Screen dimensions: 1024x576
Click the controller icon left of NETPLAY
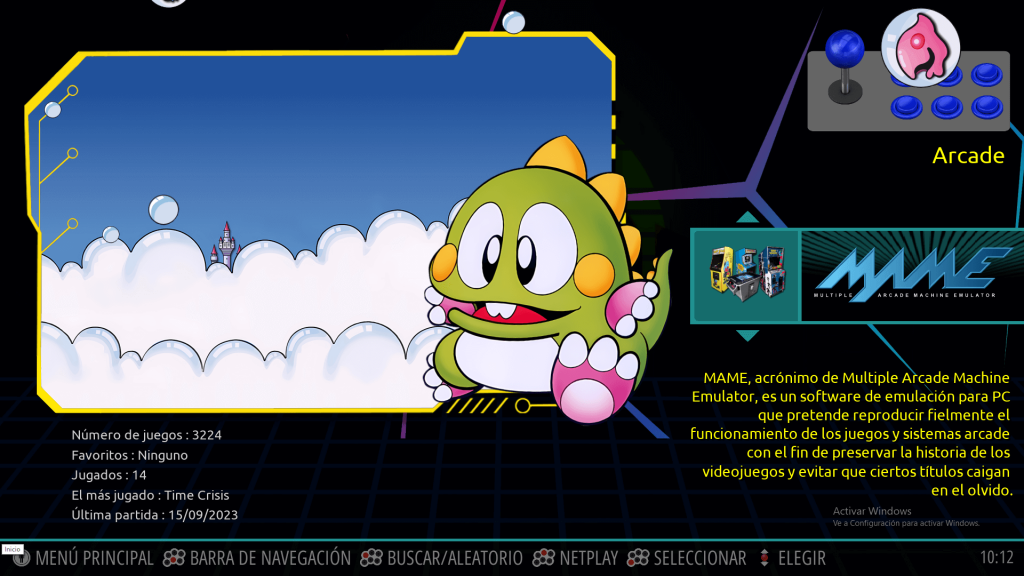(x=543, y=558)
